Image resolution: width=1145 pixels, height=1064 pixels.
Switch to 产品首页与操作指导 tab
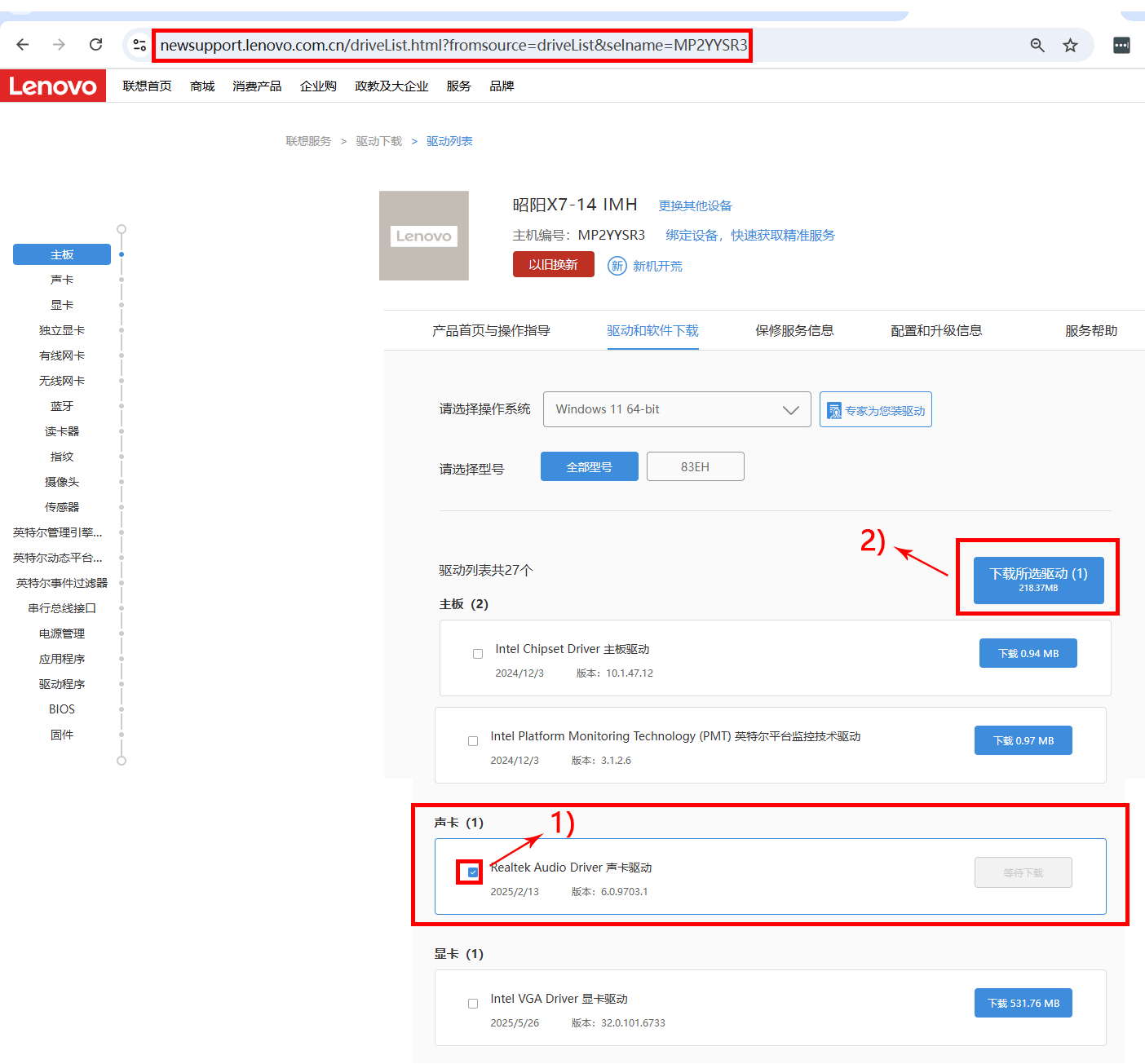point(491,330)
